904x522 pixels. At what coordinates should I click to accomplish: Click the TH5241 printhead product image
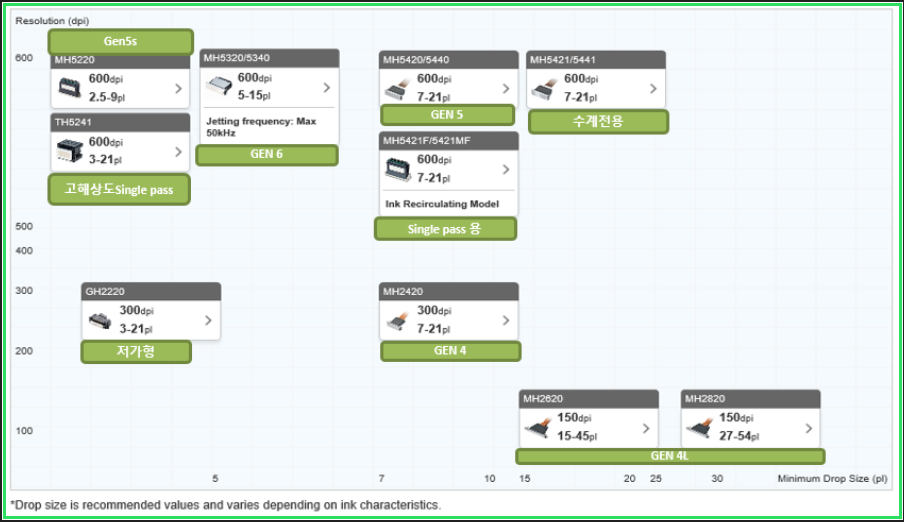tap(72, 151)
